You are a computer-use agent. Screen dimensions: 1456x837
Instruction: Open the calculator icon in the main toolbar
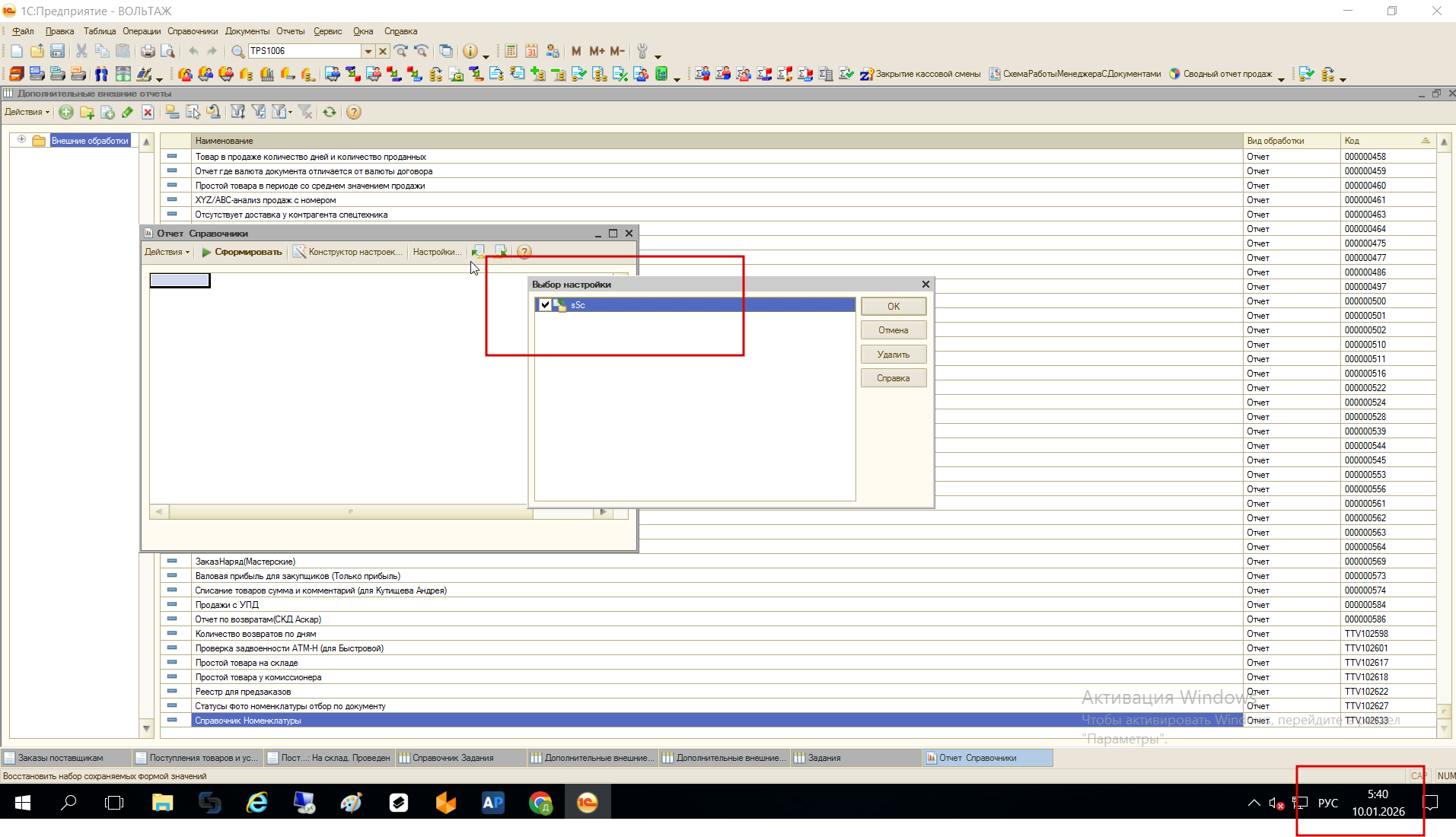(x=511, y=51)
